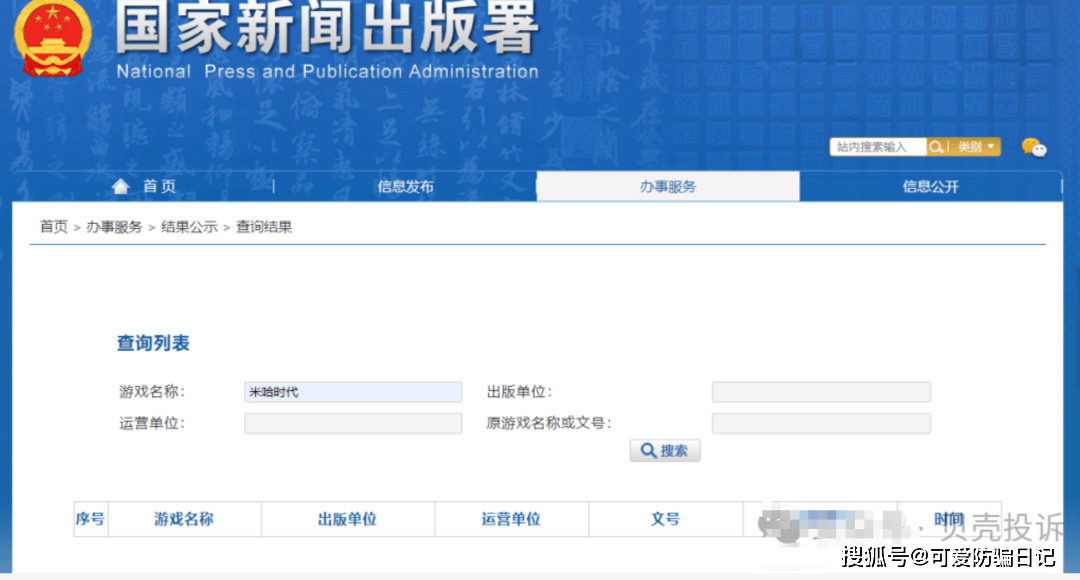Open the 信息公开 tab

click(930, 187)
